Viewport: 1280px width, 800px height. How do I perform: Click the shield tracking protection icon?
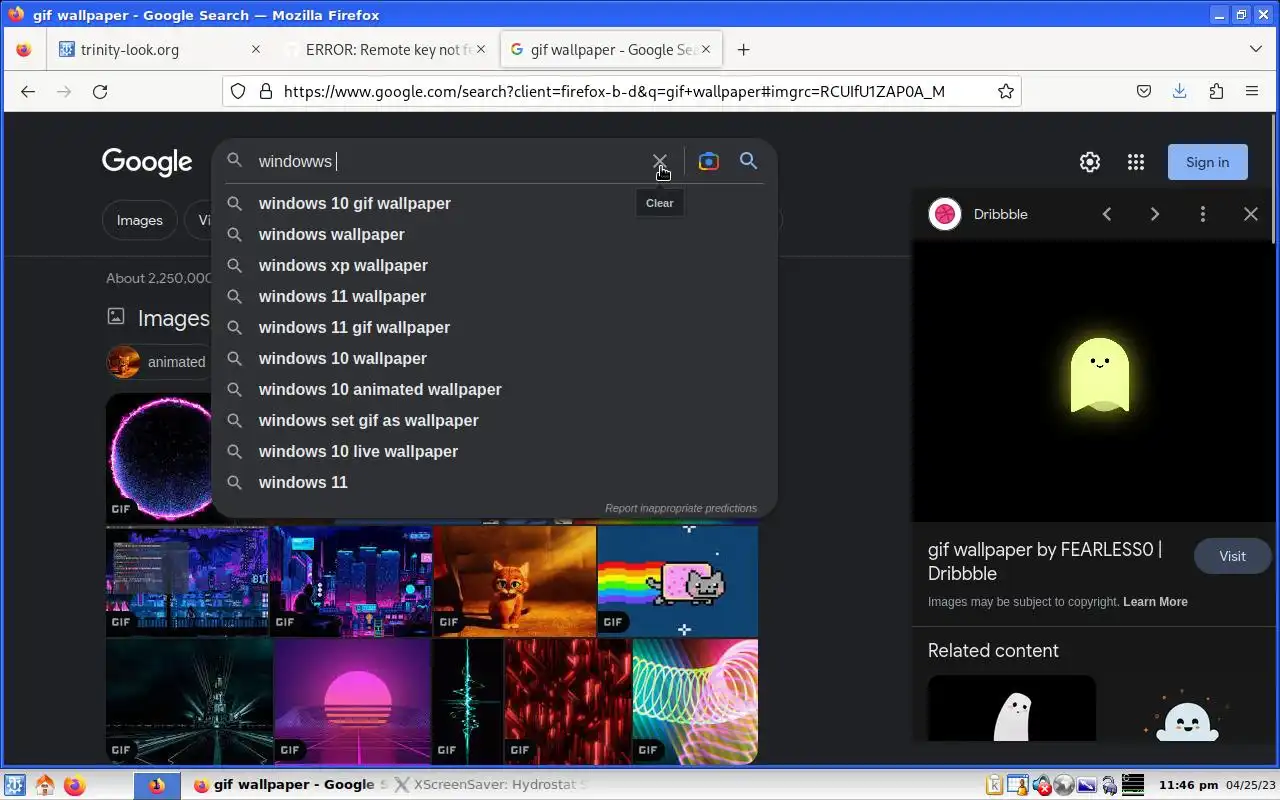[x=238, y=91]
